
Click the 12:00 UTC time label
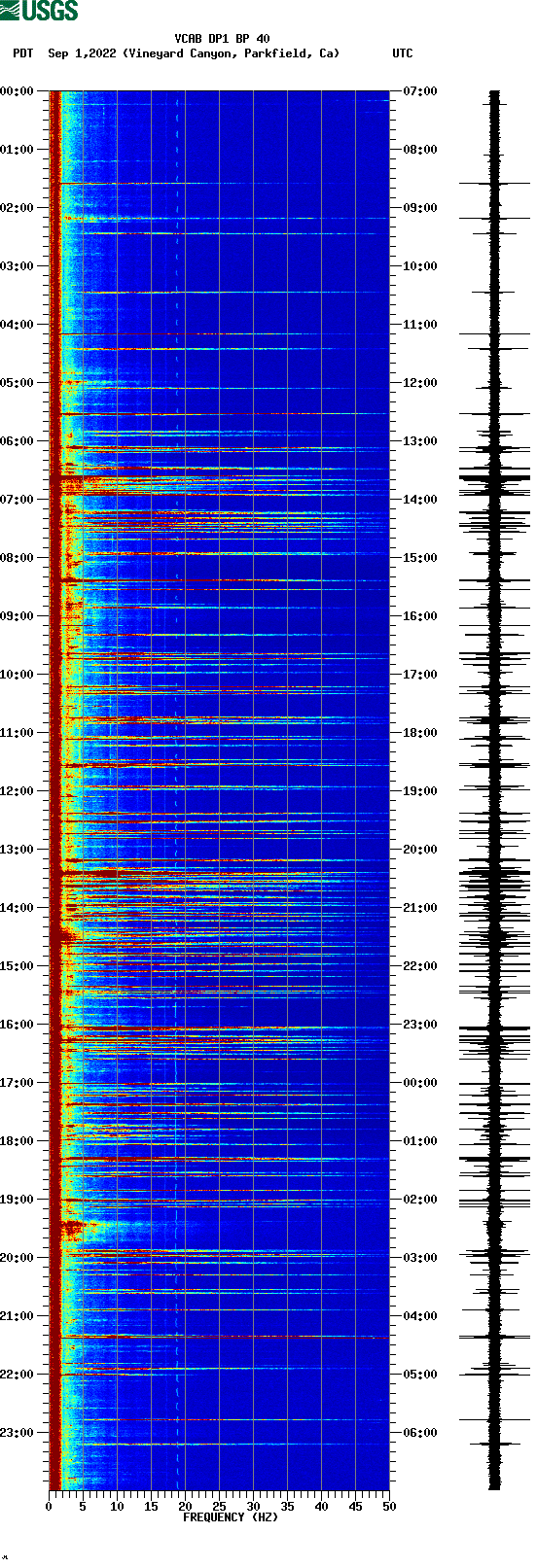420,383
